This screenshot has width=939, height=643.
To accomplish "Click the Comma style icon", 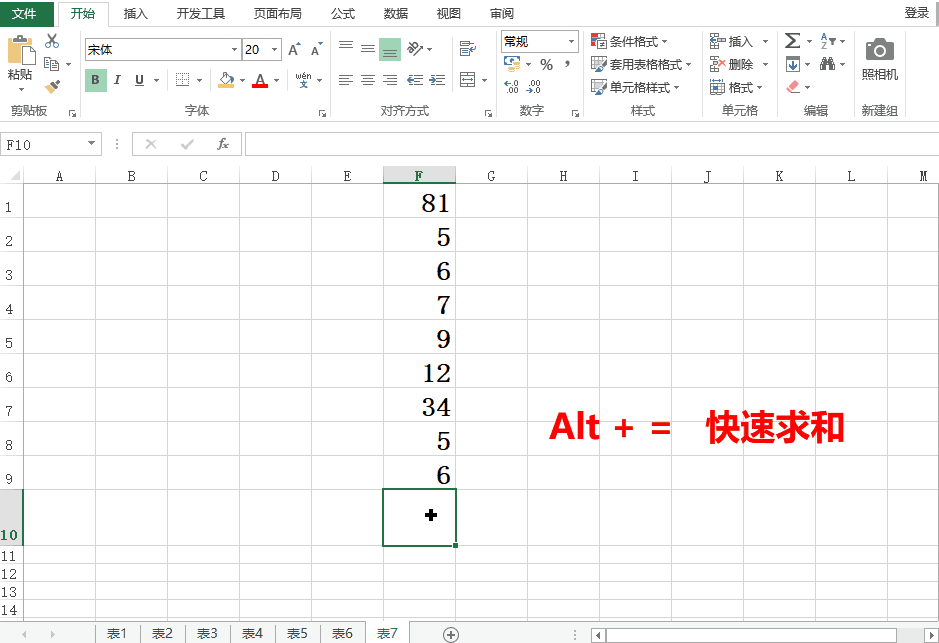I will point(567,63).
